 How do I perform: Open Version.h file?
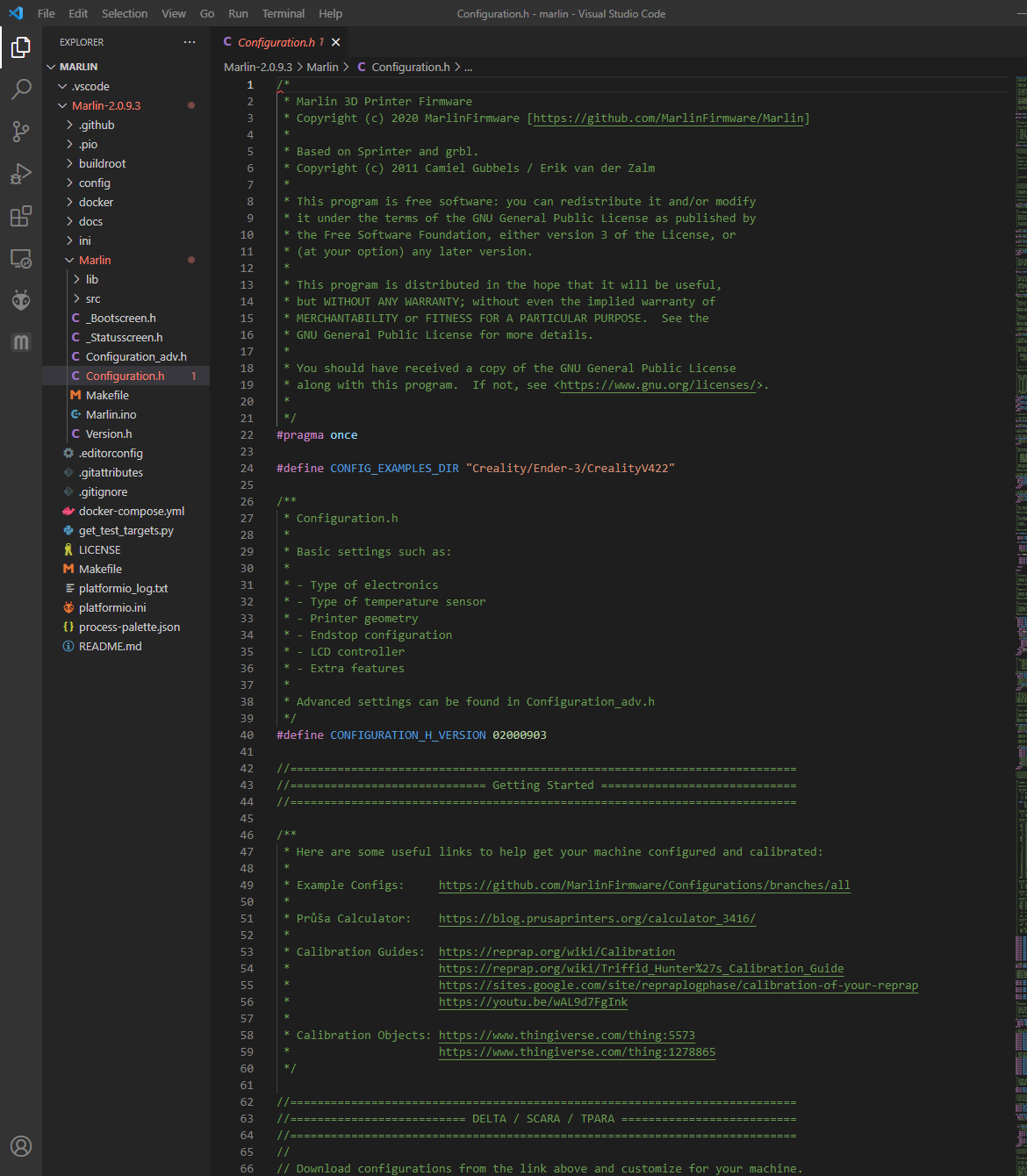tap(126, 434)
